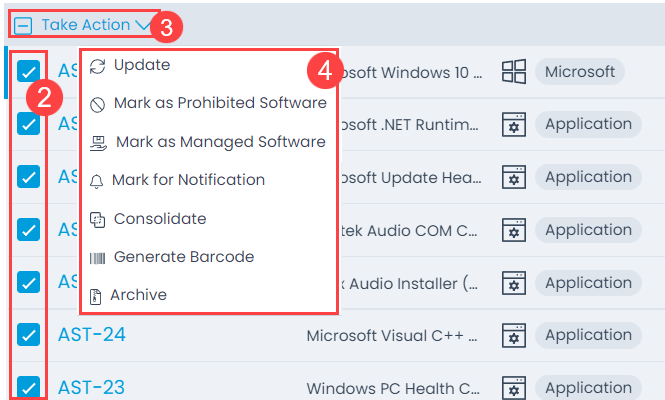Click the prohibited circle icon in the menu
This screenshot has width=665, height=400.
(97, 104)
